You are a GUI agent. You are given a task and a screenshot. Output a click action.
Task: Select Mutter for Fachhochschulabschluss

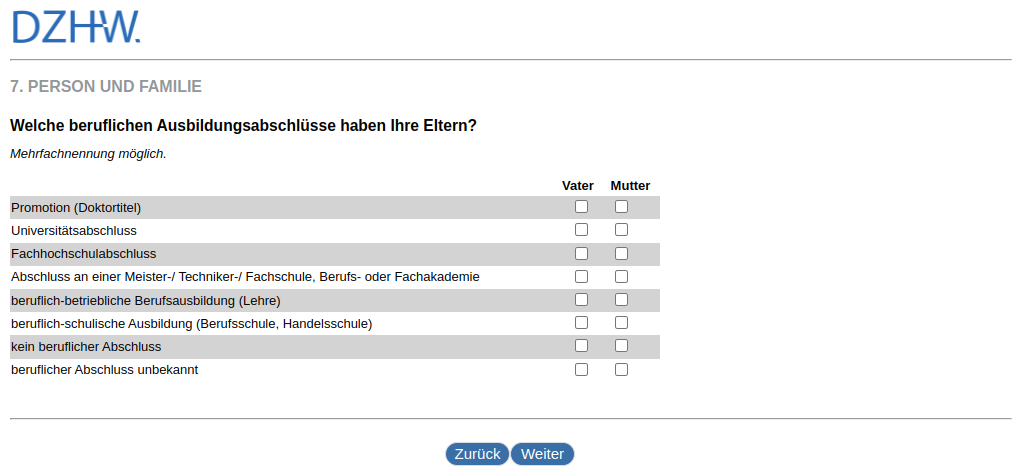tap(621, 253)
